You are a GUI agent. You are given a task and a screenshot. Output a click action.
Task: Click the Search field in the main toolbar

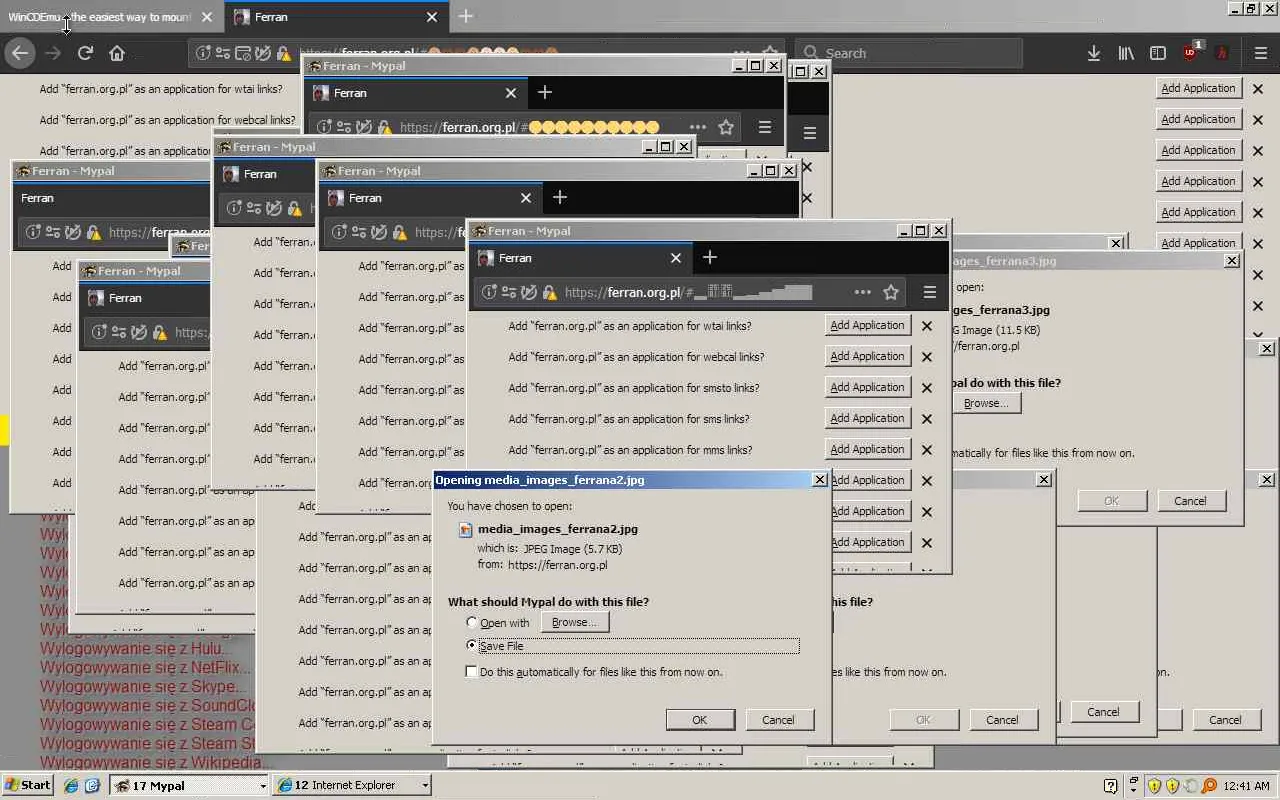pos(909,53)
